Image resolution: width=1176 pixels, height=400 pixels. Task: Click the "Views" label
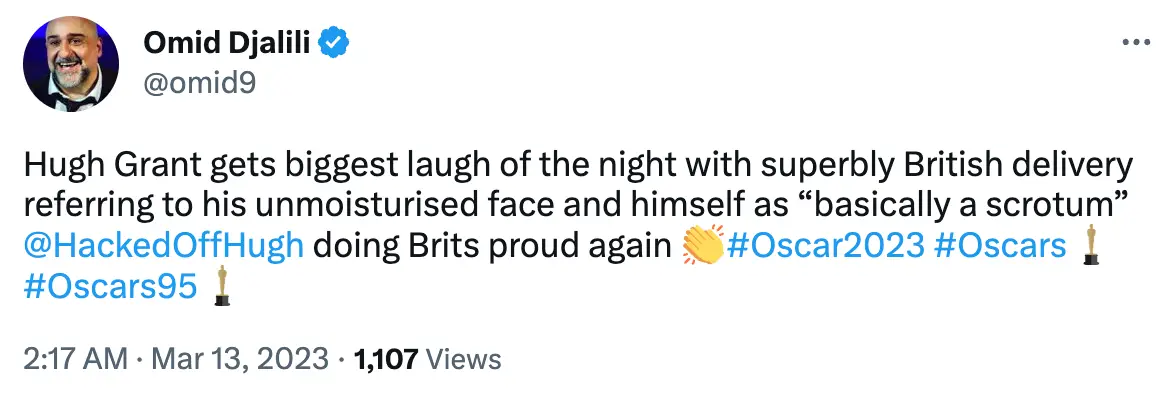click(463, 358)
